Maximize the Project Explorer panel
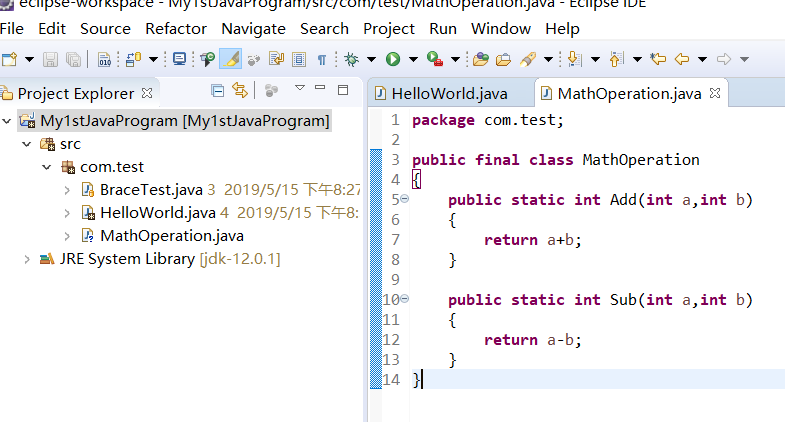Screen dimensions: 785x422 click(x=343, y=90)
